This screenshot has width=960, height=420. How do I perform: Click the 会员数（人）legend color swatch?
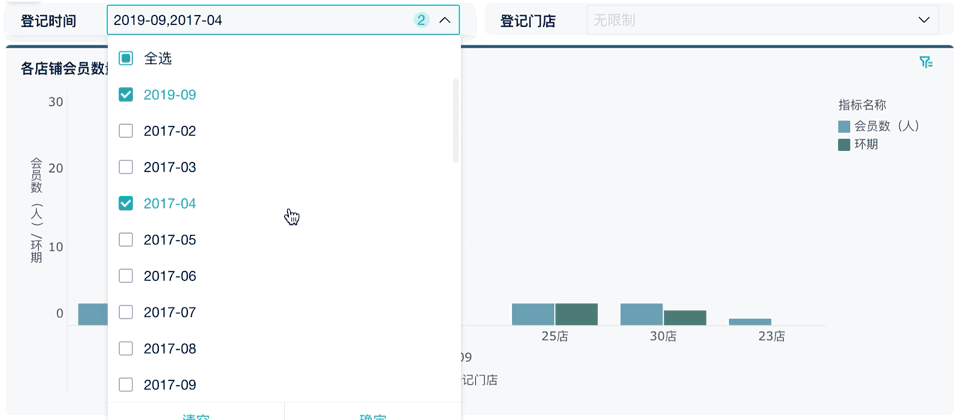(844, 127)
